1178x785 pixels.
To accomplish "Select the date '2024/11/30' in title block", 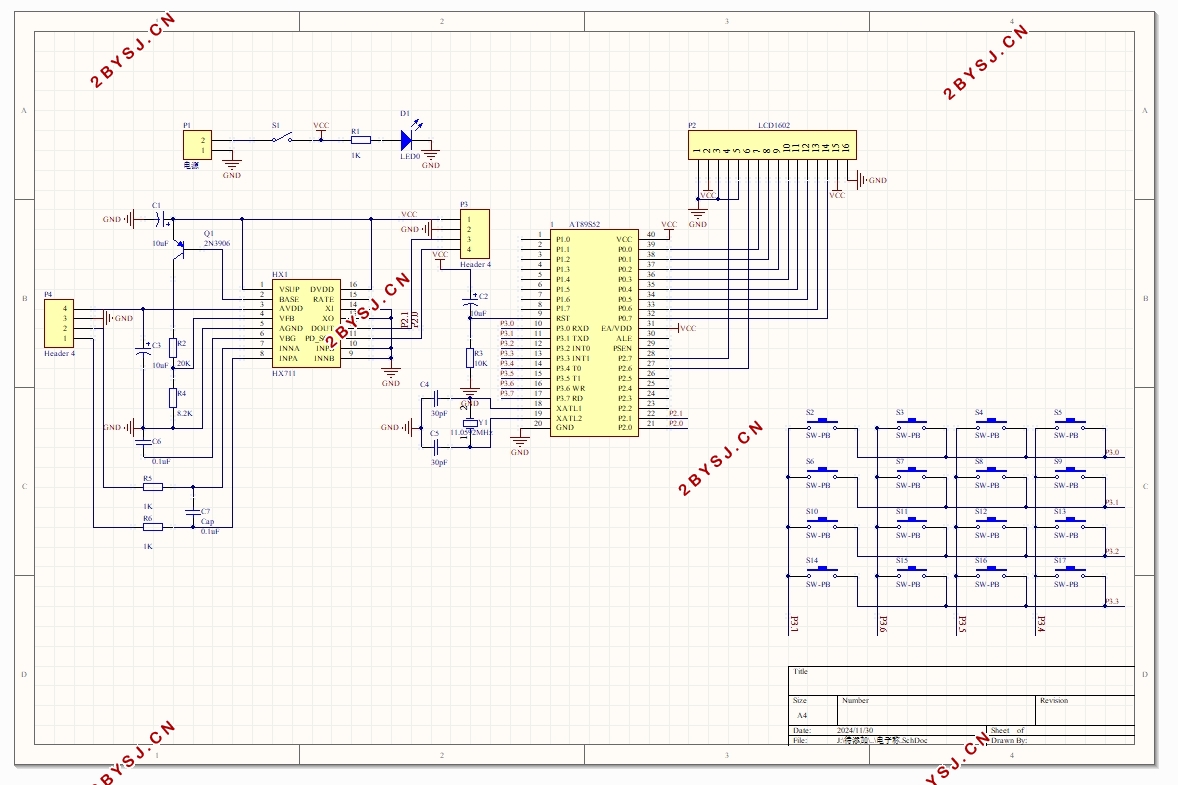I will [855, 730].
